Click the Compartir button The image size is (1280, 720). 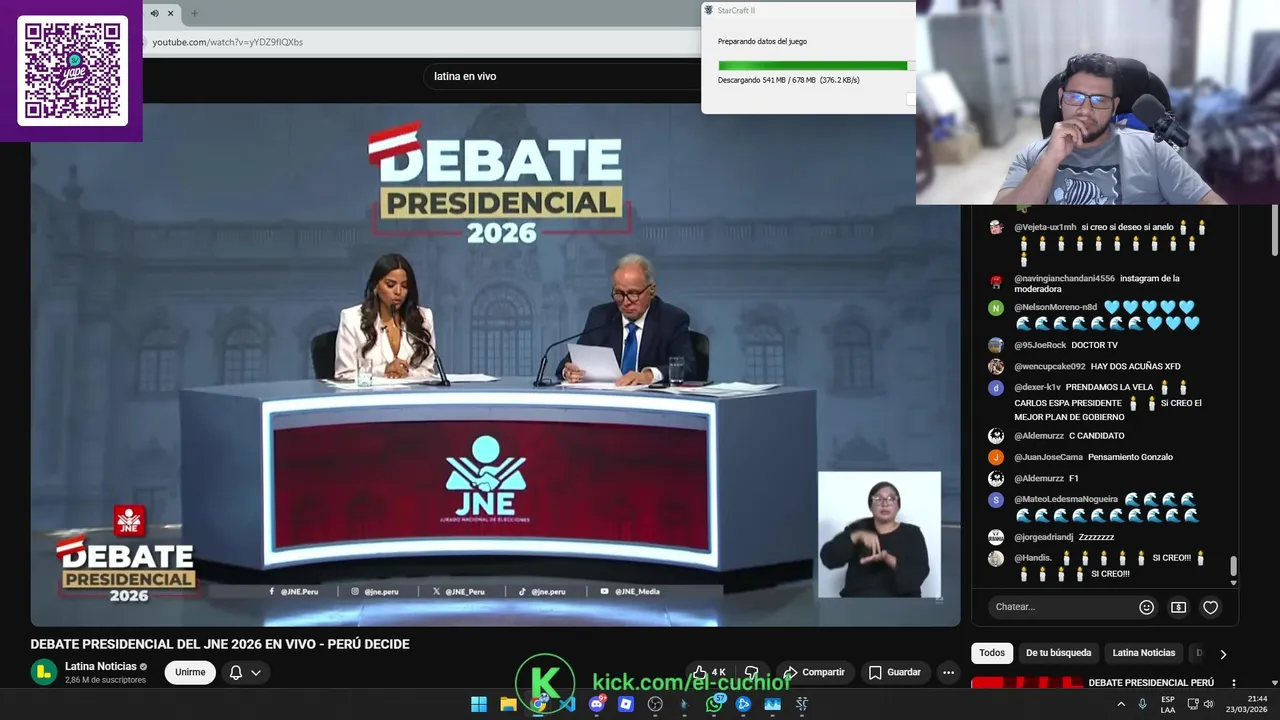(x=814, y=672)
